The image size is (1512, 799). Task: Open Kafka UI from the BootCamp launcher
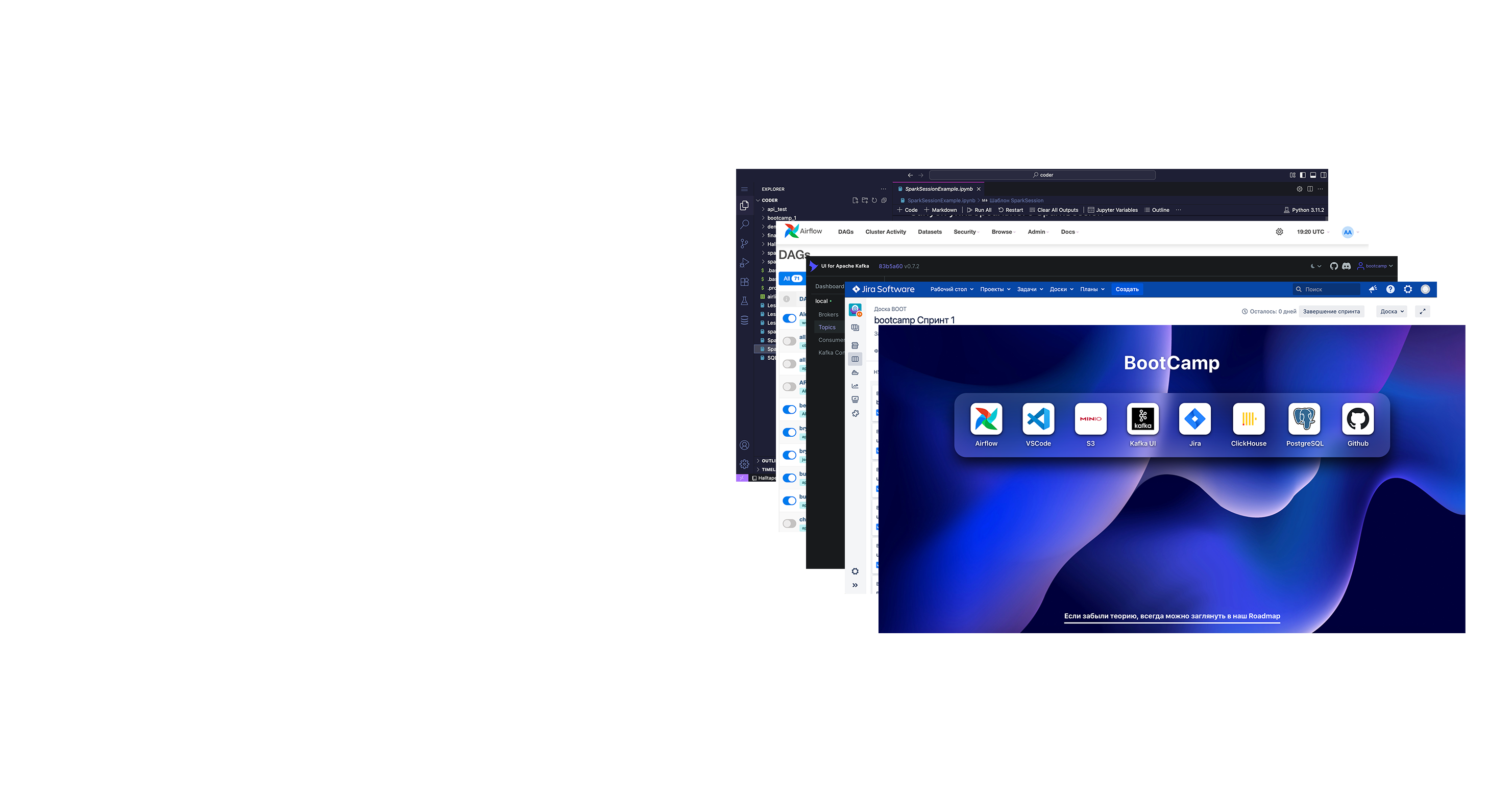tap(1143, 419)
